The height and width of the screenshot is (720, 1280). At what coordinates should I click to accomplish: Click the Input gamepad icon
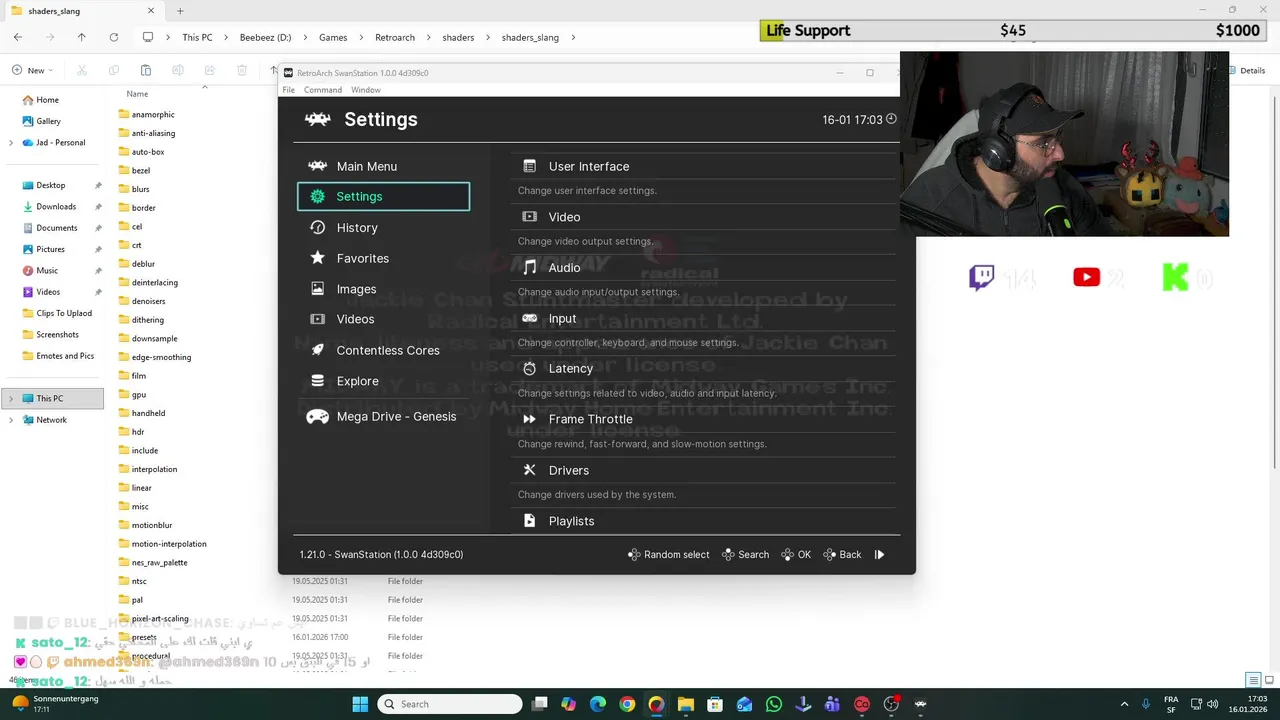[530, 318]
